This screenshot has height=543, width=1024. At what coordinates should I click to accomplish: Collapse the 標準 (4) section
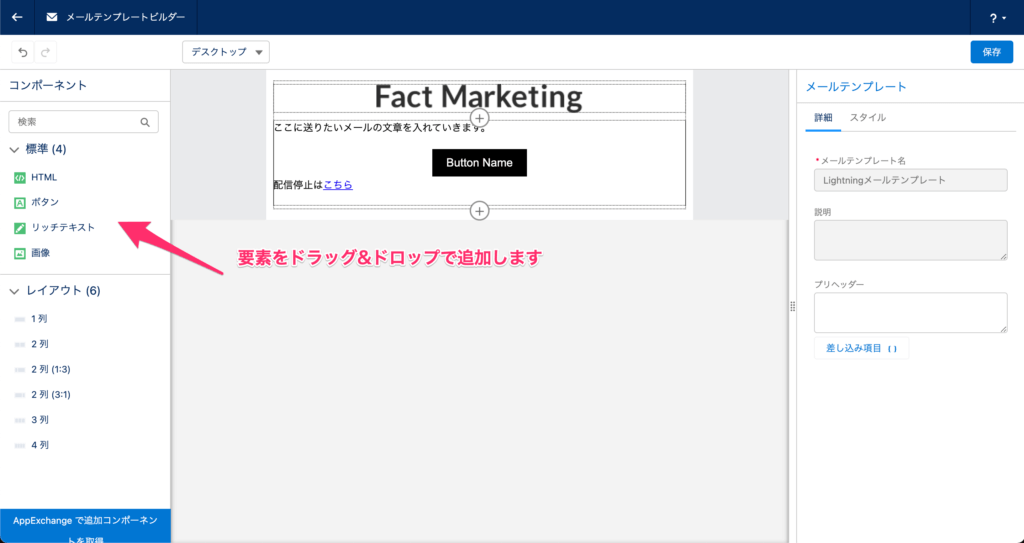[x=14, y=150]
